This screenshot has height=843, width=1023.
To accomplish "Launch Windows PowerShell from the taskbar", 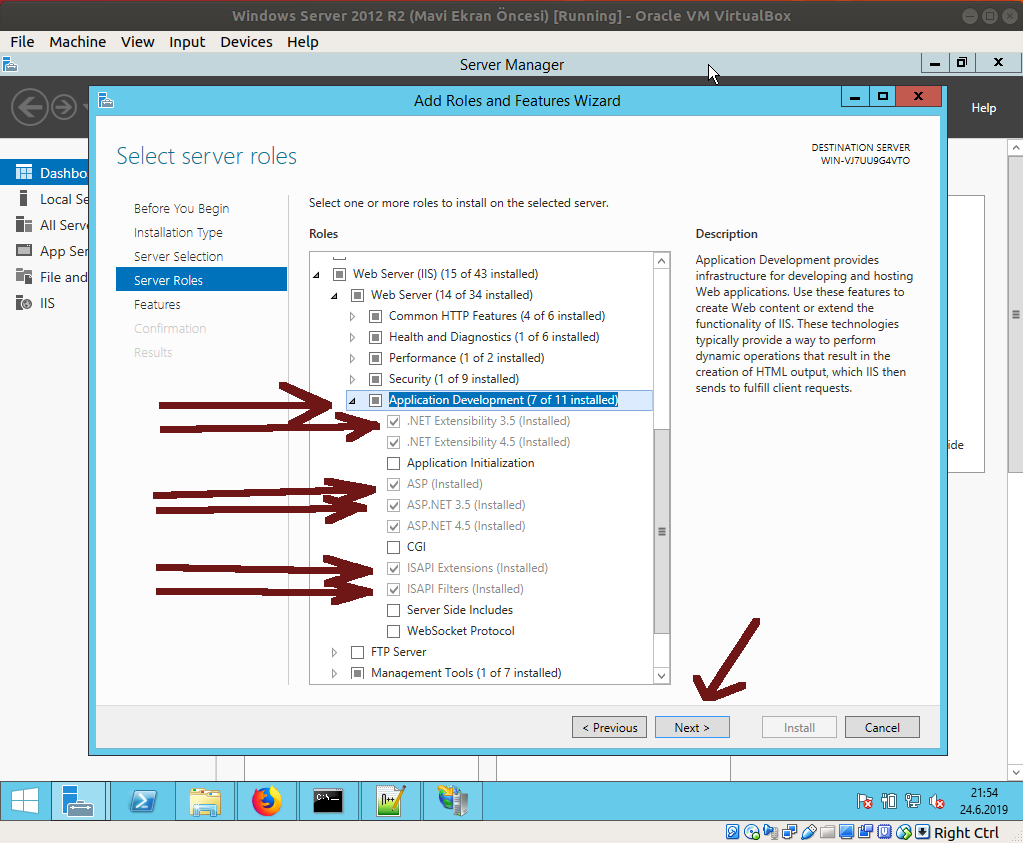I will point(143,801).
